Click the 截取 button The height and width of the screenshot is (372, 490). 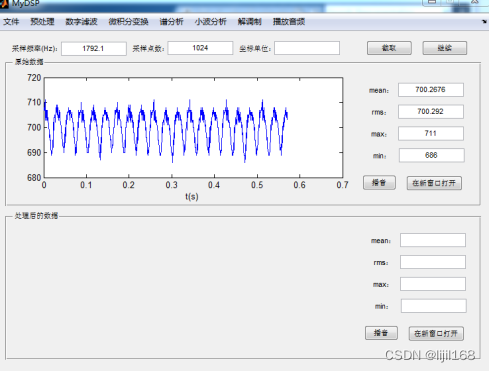click(389, 48)
